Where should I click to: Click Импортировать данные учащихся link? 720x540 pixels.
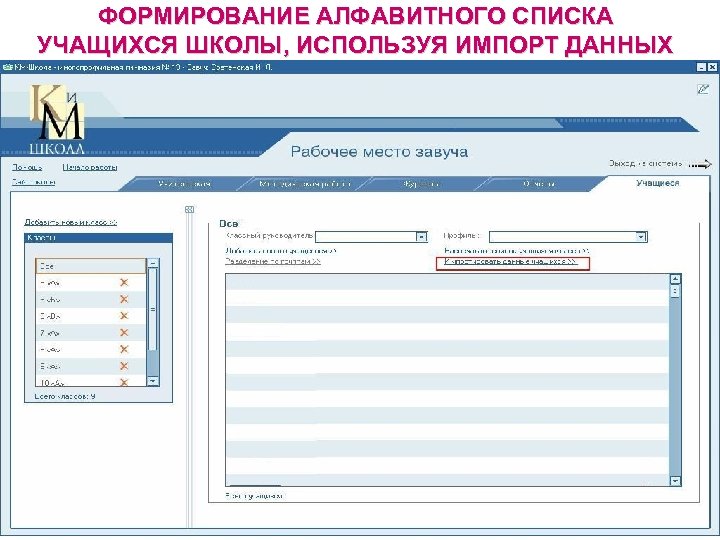[511, 262]
